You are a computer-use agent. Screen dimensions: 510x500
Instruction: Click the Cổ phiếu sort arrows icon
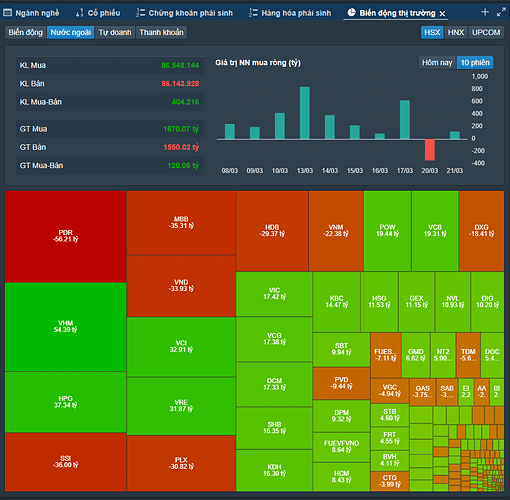coord(79,13)
